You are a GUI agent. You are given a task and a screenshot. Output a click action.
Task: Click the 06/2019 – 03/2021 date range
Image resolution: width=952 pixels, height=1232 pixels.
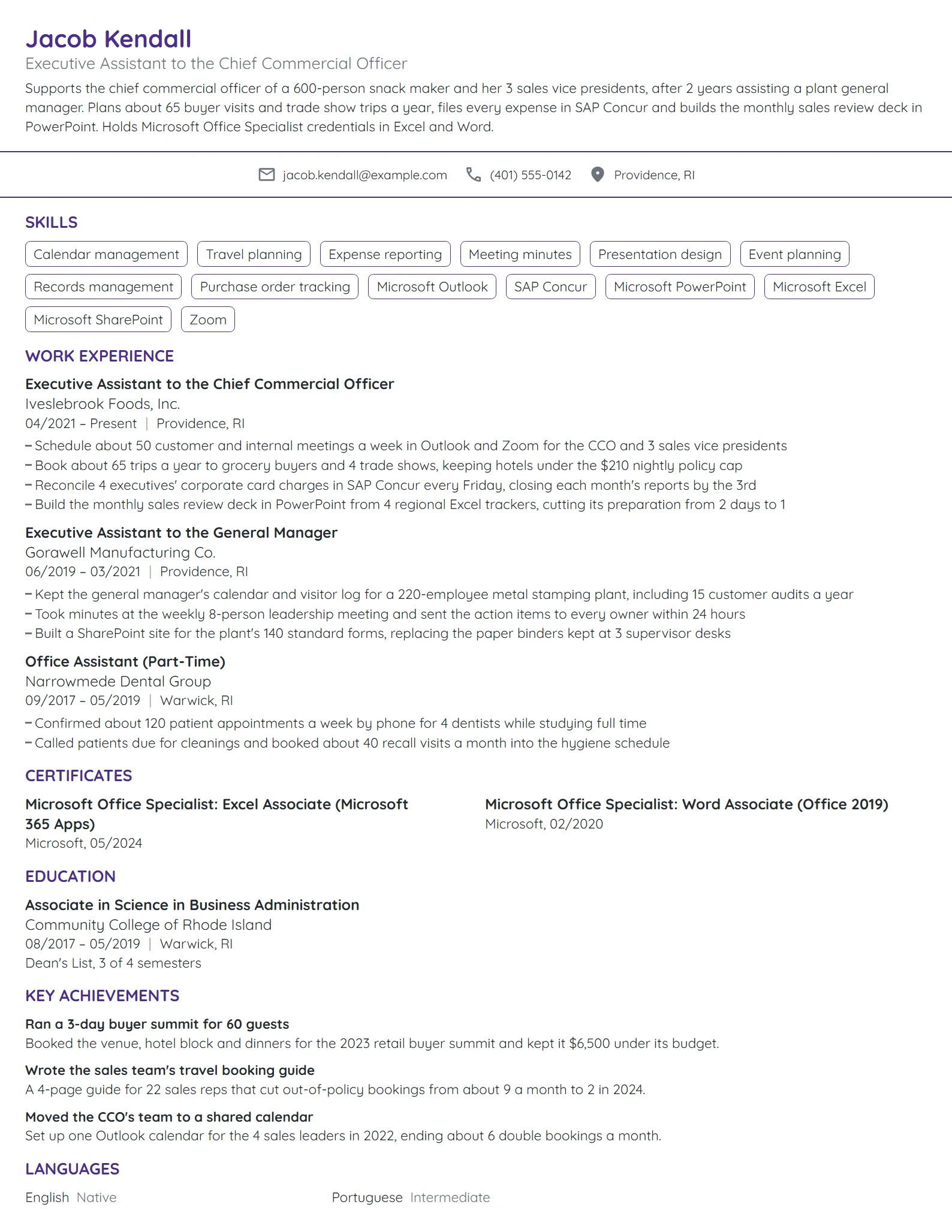tap(83, 572)
